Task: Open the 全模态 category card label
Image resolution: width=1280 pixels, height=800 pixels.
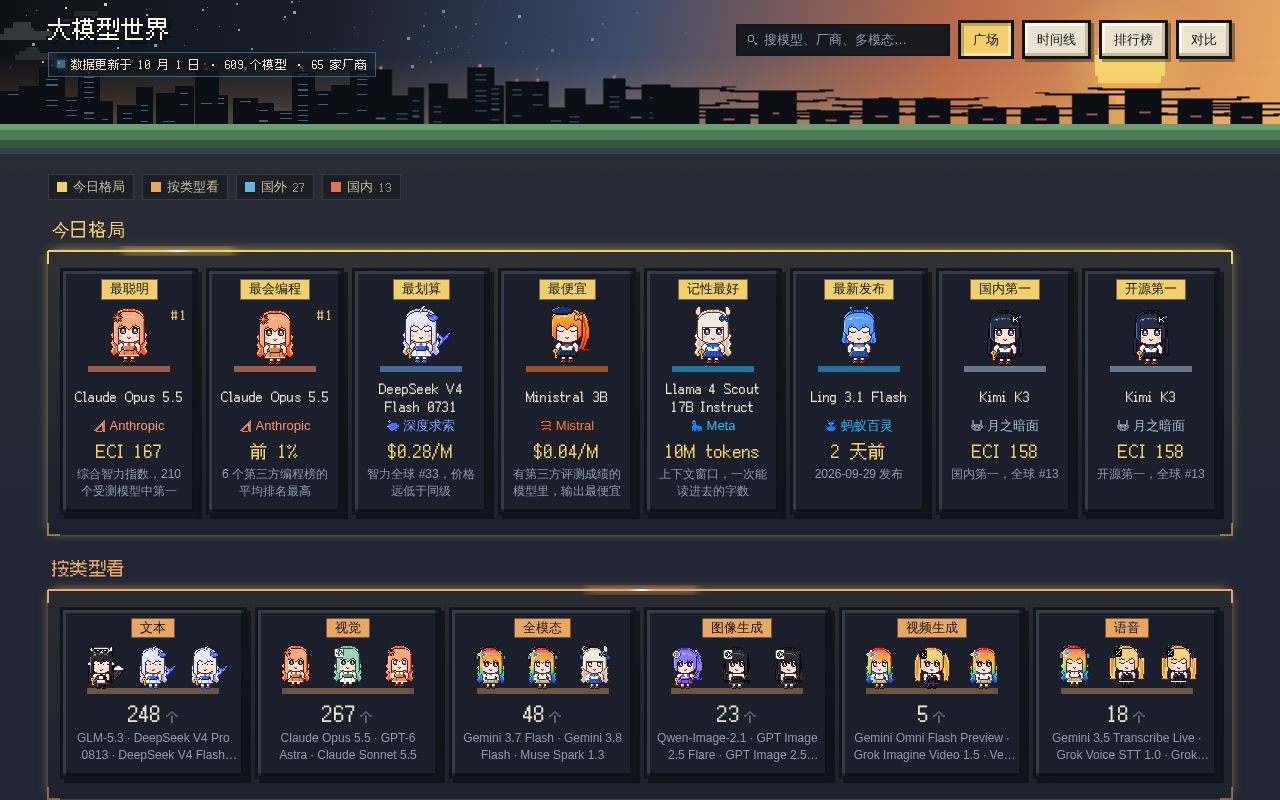Action: coord(543,628)
